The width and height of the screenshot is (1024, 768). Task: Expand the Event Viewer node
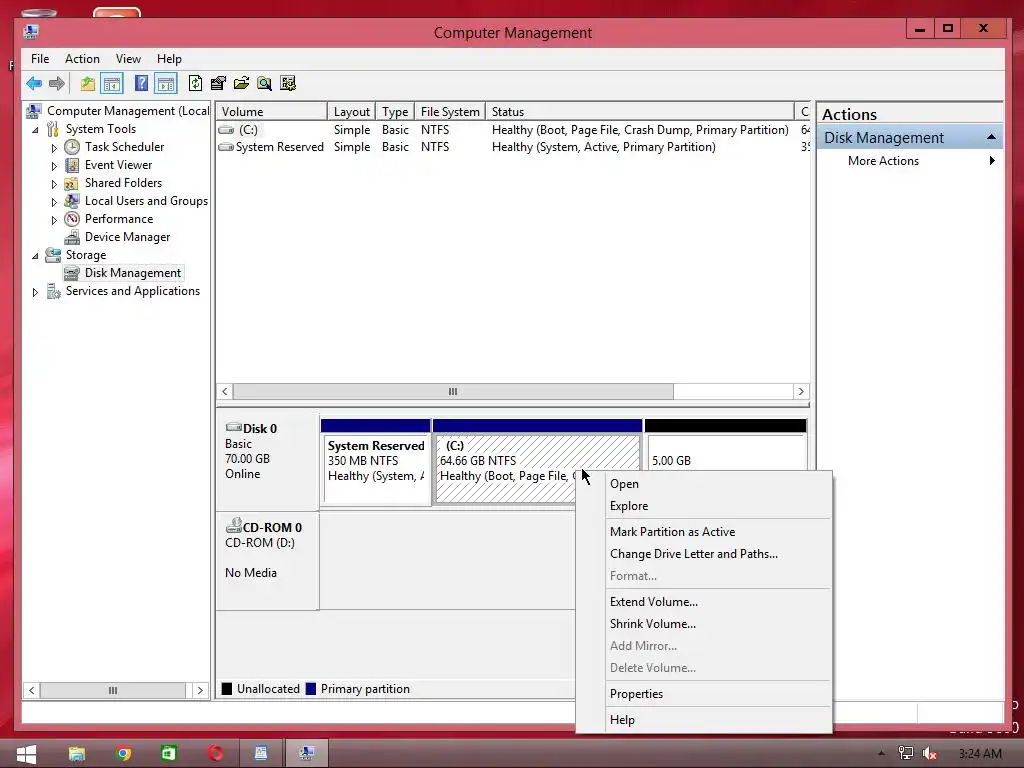(x=54, y=166)
